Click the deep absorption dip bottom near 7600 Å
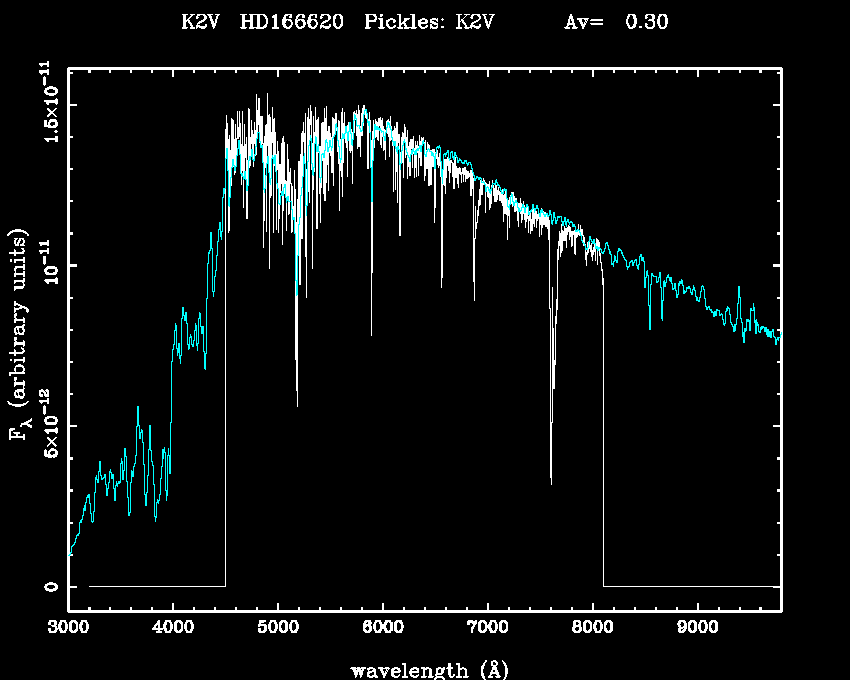The height and width of the screenshot is (680, 850). (x=551, y=482)
